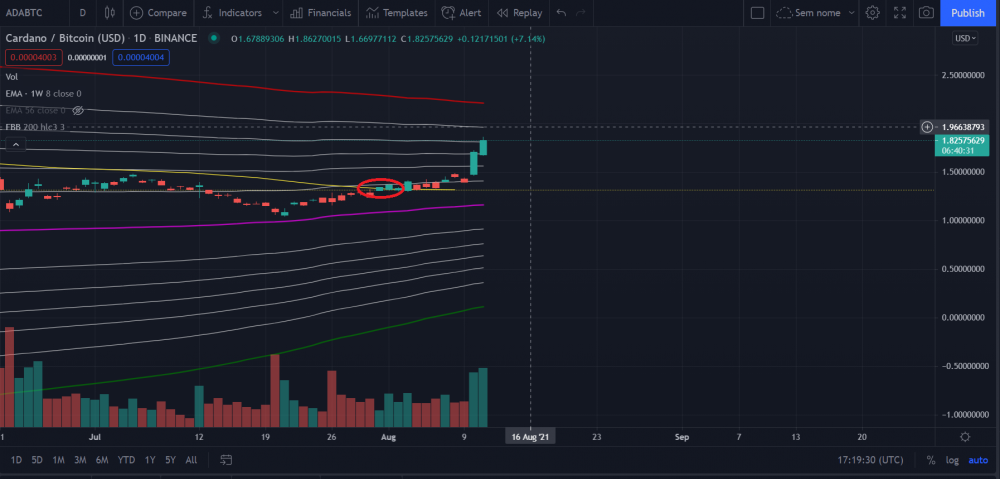This screenshot has height=479, width=1000.
Task: Collapse the indicator legend list
Action: [16, 145]
